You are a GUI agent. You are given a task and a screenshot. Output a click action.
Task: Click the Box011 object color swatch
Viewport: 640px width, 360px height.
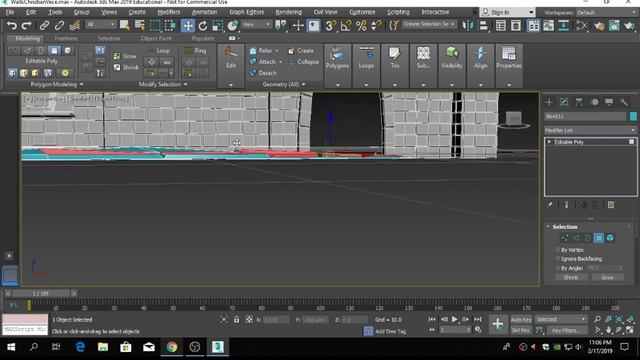tap(633, 116)
